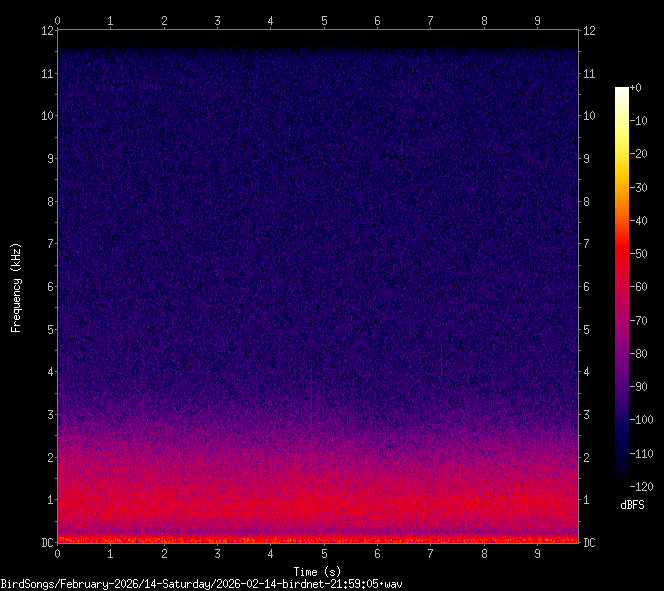Image resolution: width=664 pixels, height=591 pixels.
Task: Click the +0 label on the color scale
Action: click(636, 88)
